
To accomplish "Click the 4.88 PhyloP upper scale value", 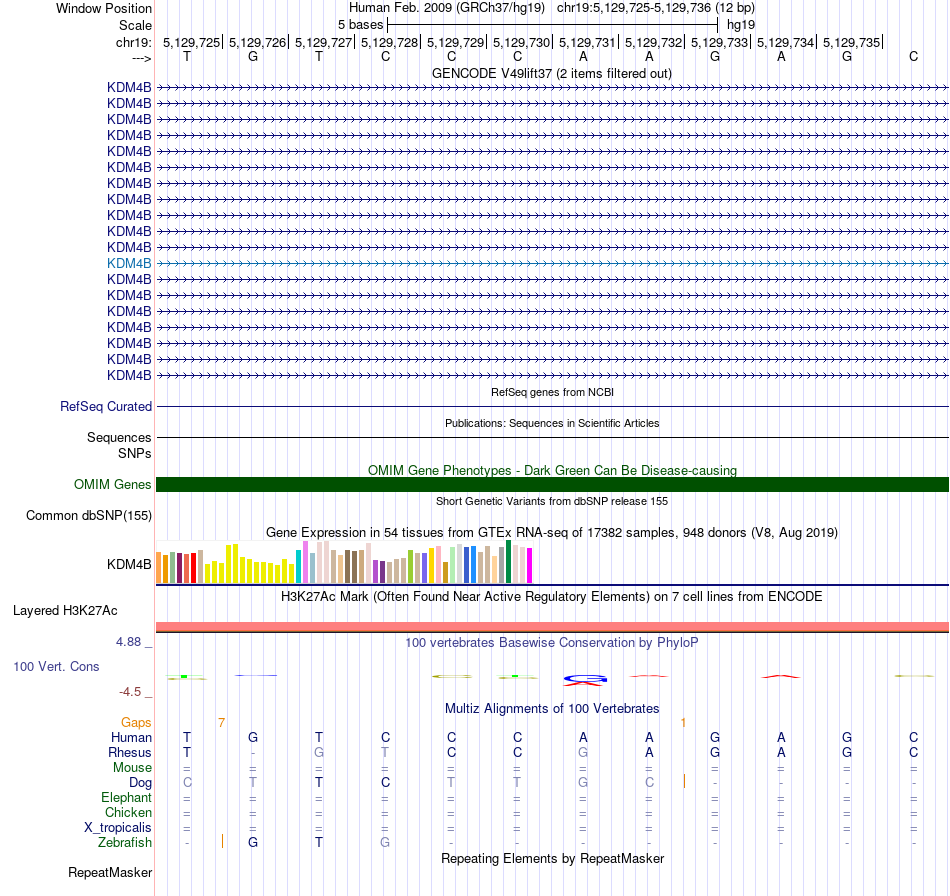I will pyautogui.click(x=128, y=642).
